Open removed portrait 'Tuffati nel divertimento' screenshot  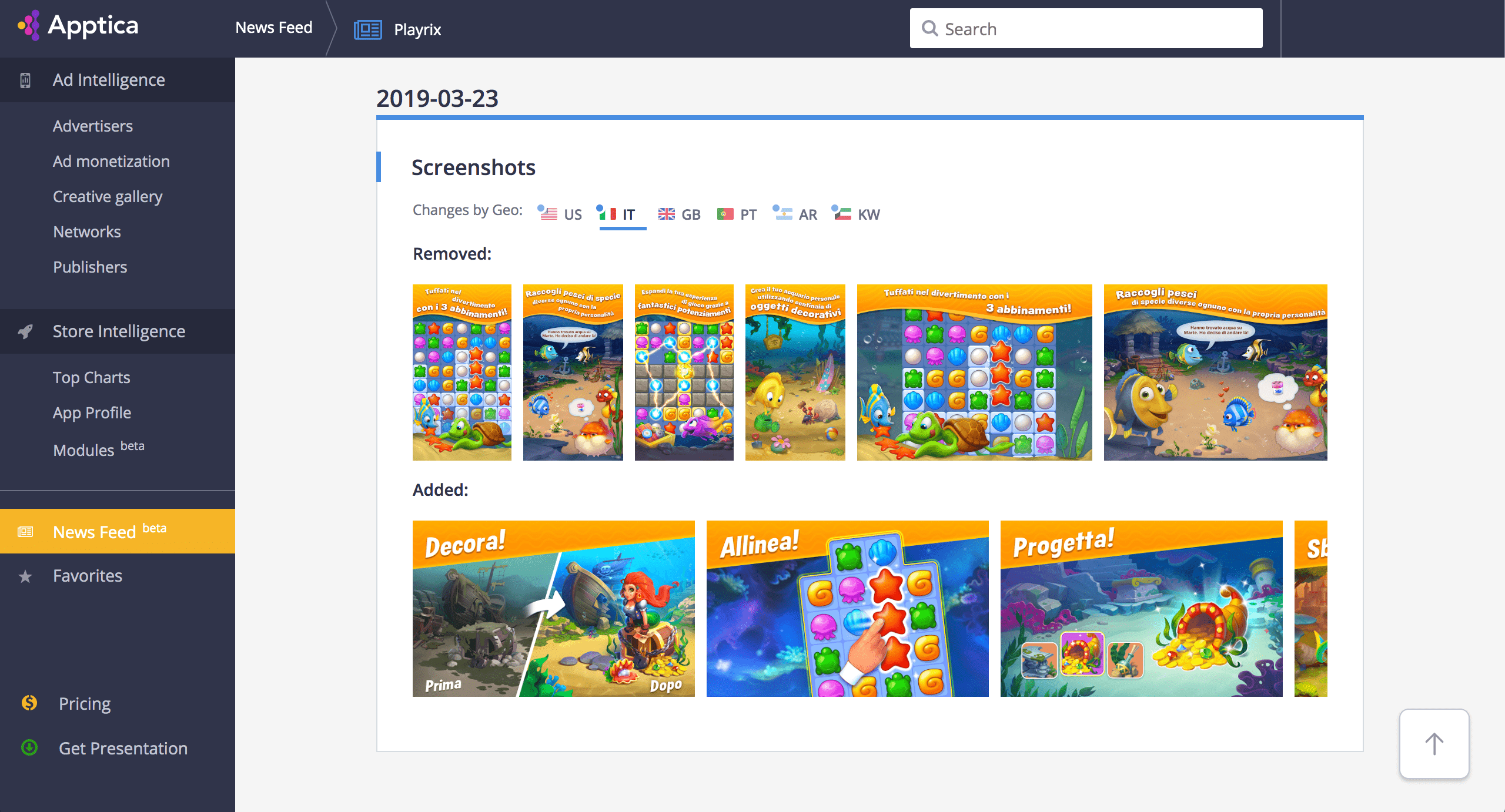click(462, 373)
